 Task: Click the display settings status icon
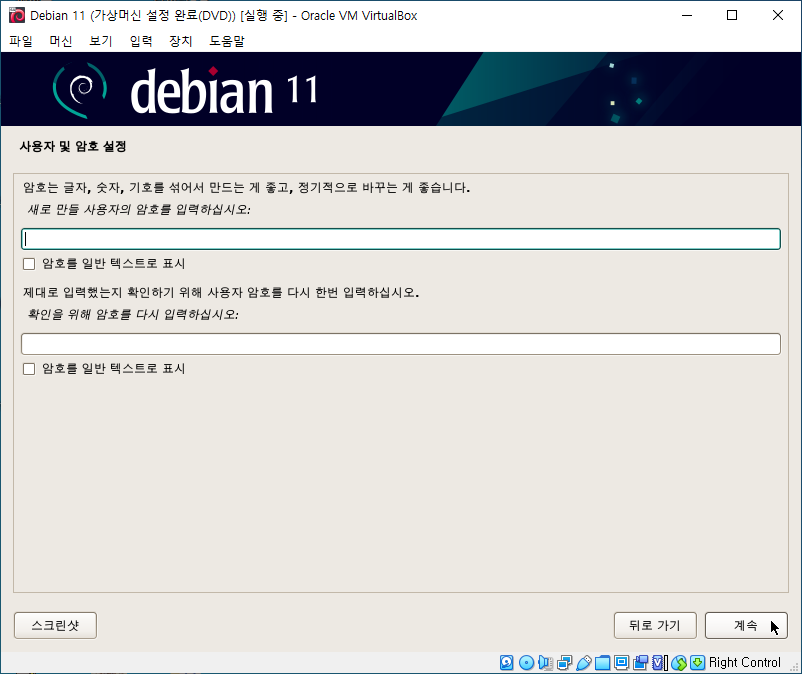point(621,662)
